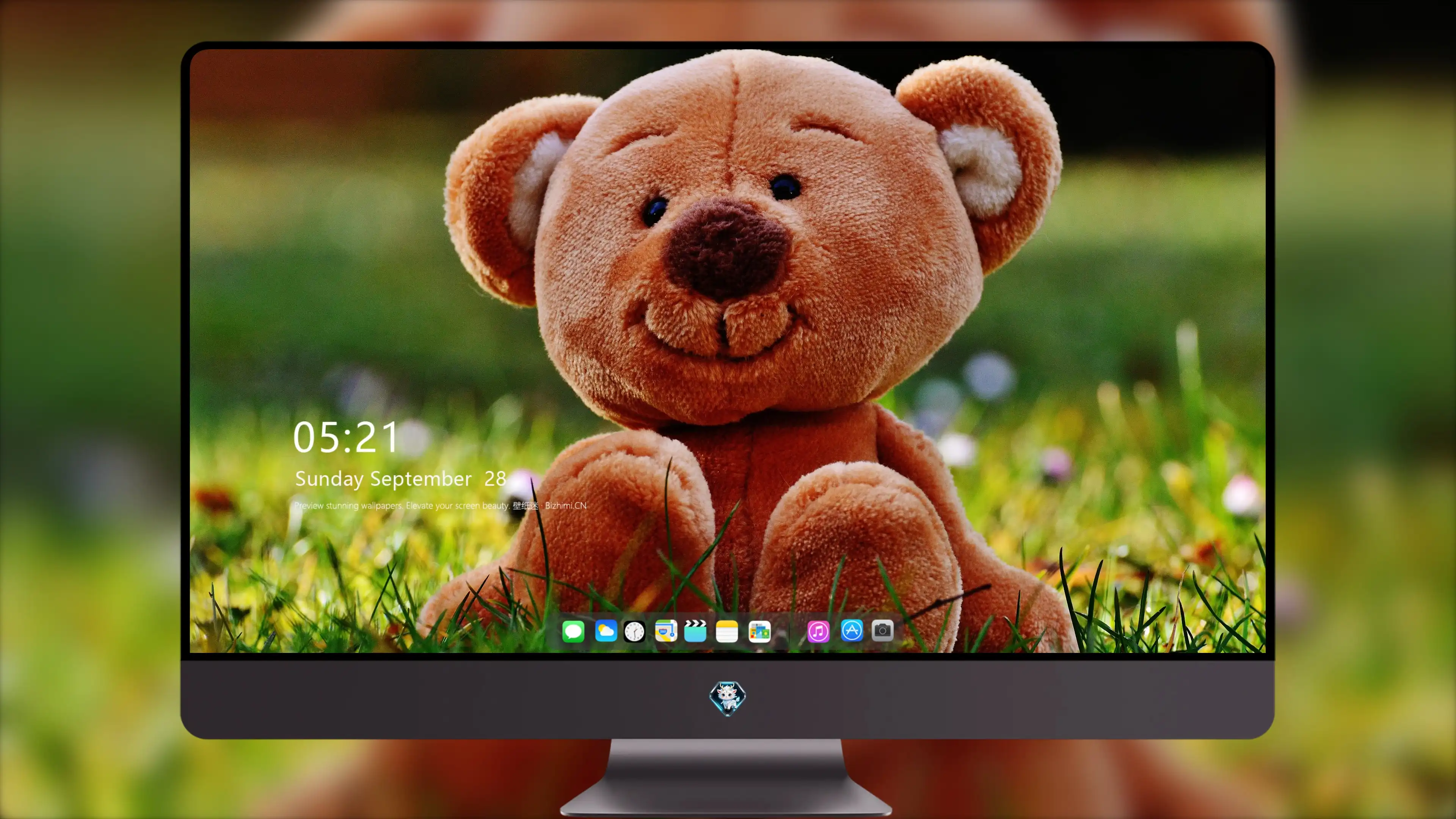1456x819 pixels.
Task: Open the Camera app in the dock
Action: 882,631
